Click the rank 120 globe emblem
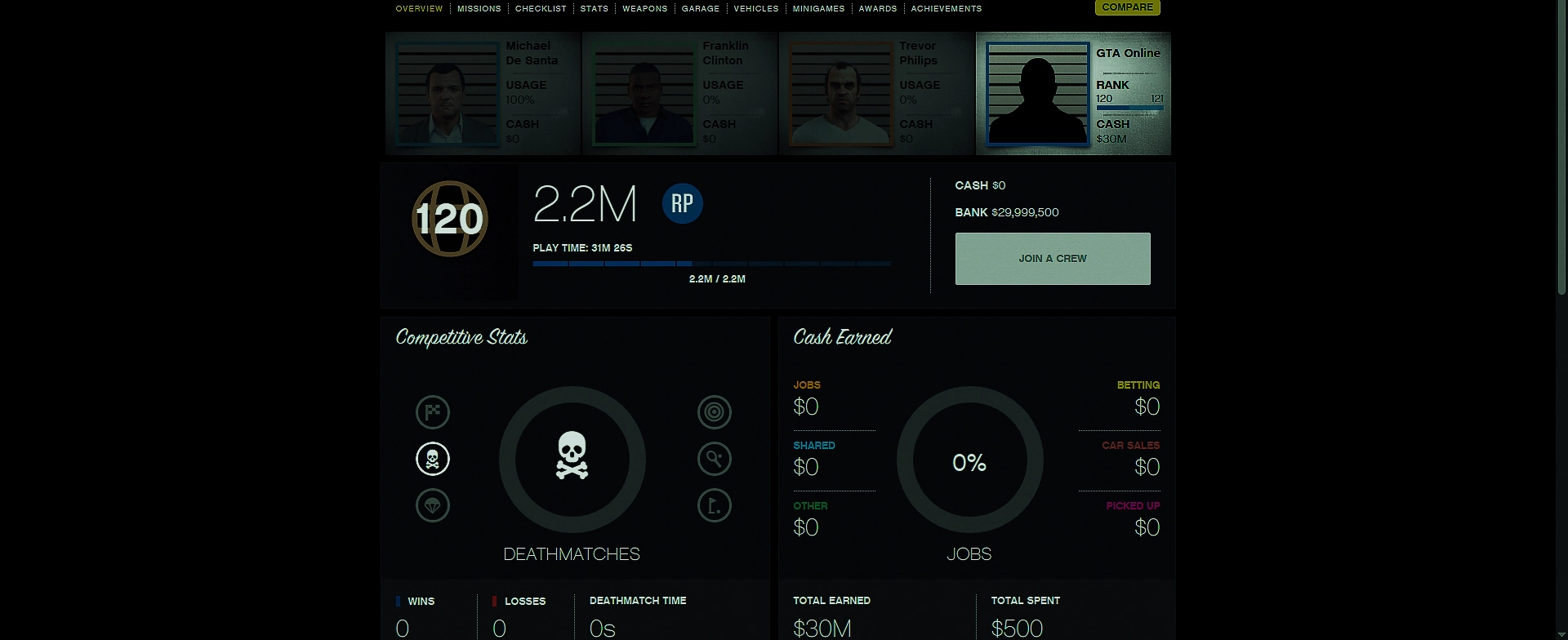The width and height of the screenshot is (1568, 640). coord(450,219)
